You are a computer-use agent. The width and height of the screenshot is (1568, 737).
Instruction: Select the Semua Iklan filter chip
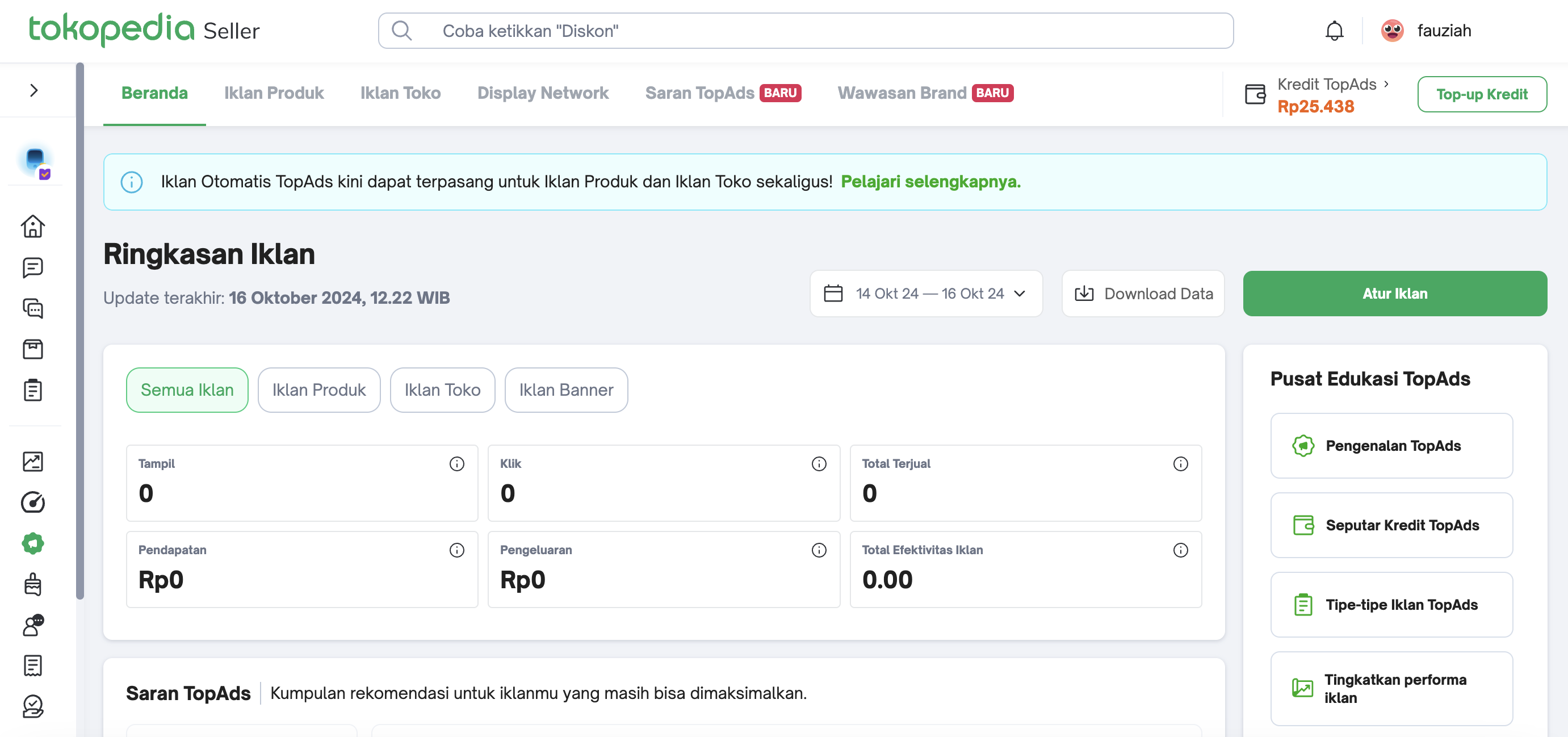coord(187,390)
